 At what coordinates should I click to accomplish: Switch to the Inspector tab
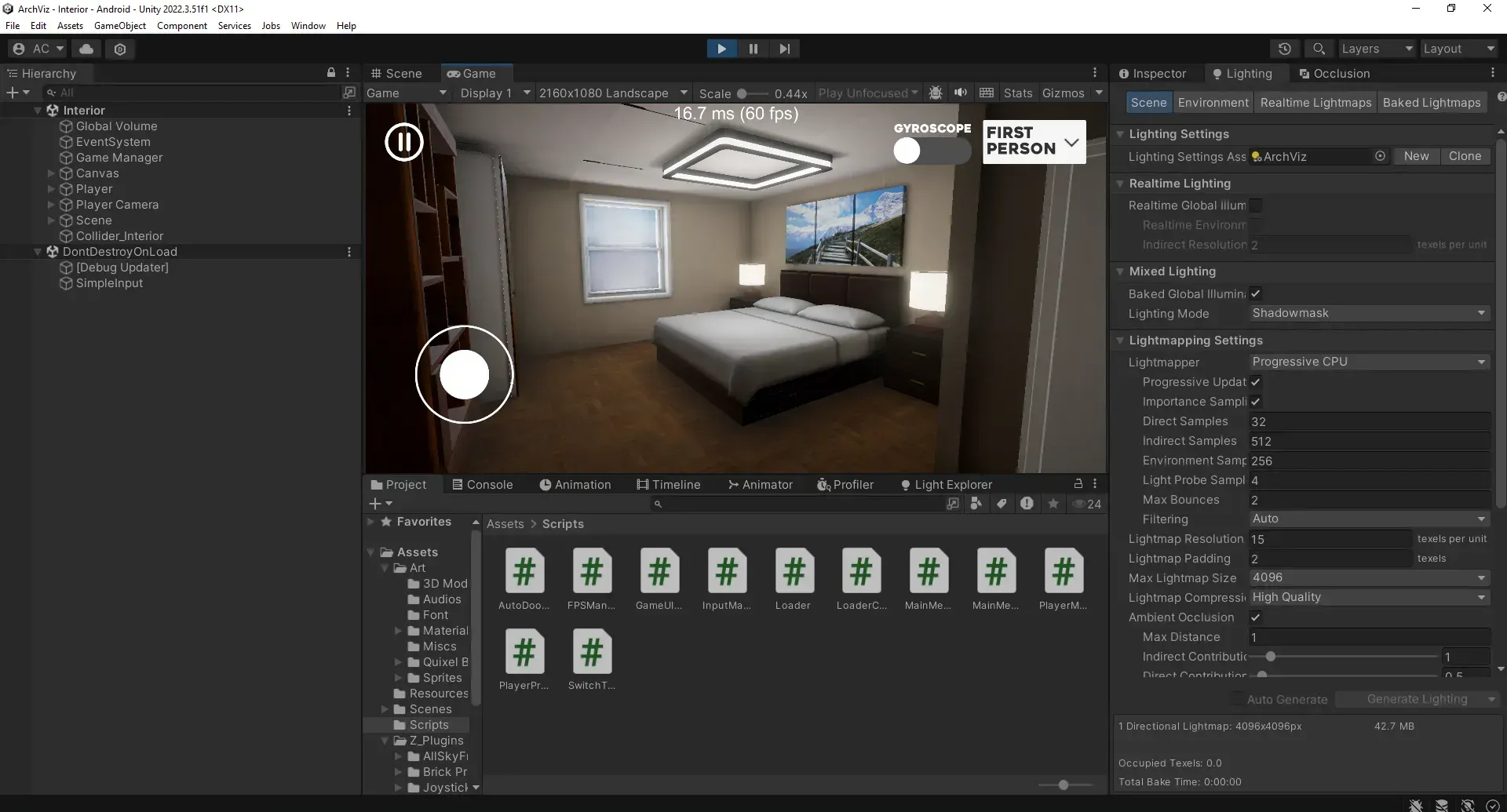pos(1152,73)
